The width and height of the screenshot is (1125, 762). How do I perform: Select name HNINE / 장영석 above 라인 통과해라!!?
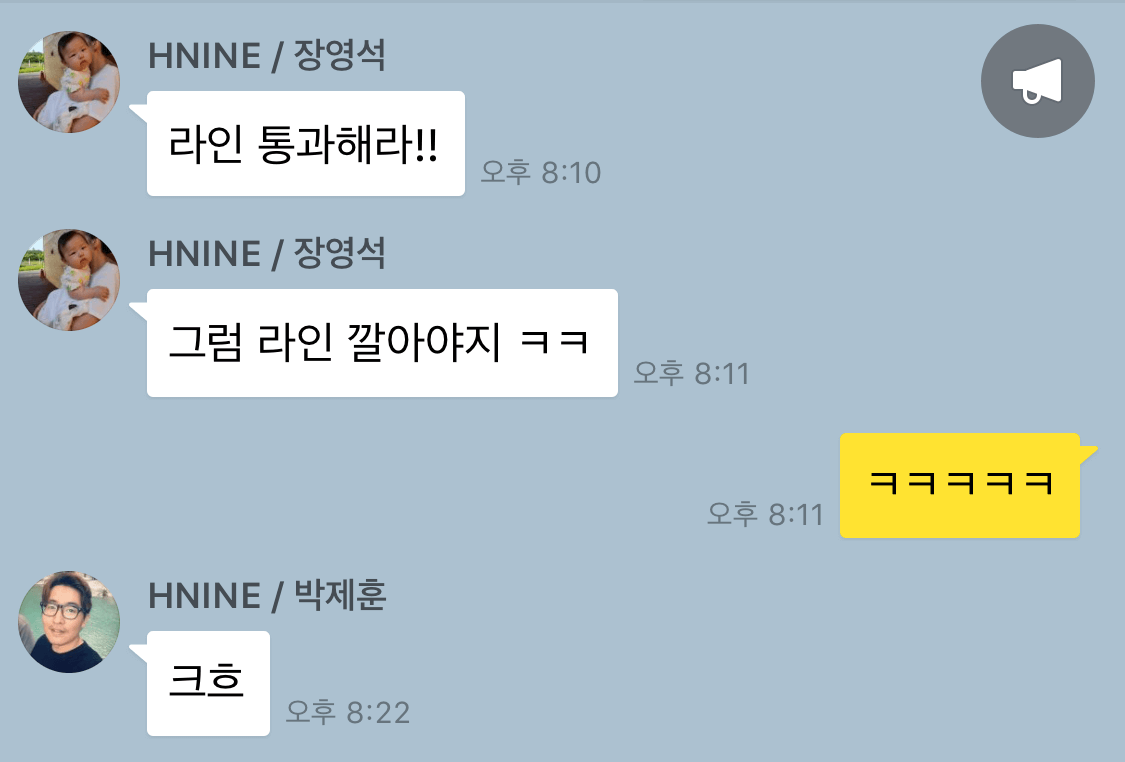coord(267,55)
